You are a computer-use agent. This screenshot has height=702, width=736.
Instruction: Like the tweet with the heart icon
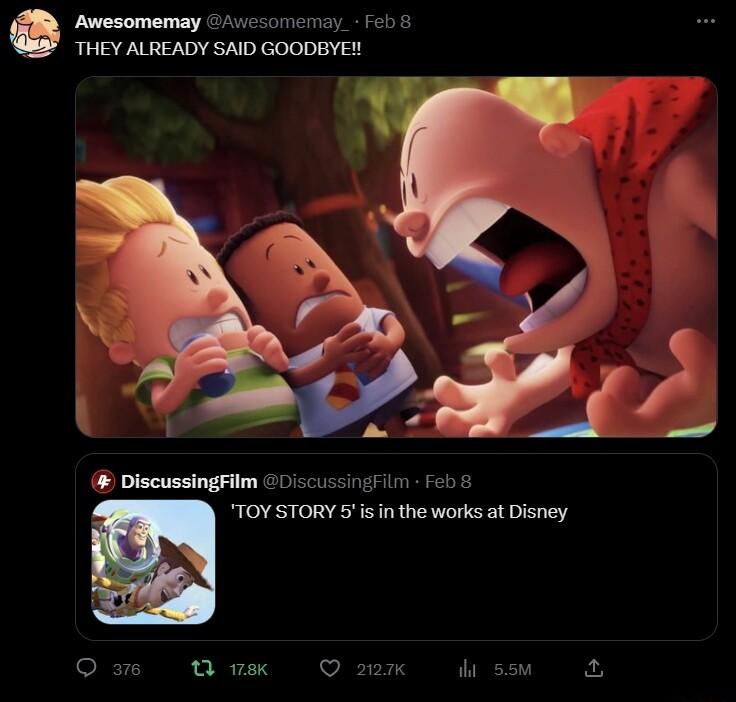[x=329, y=668]
